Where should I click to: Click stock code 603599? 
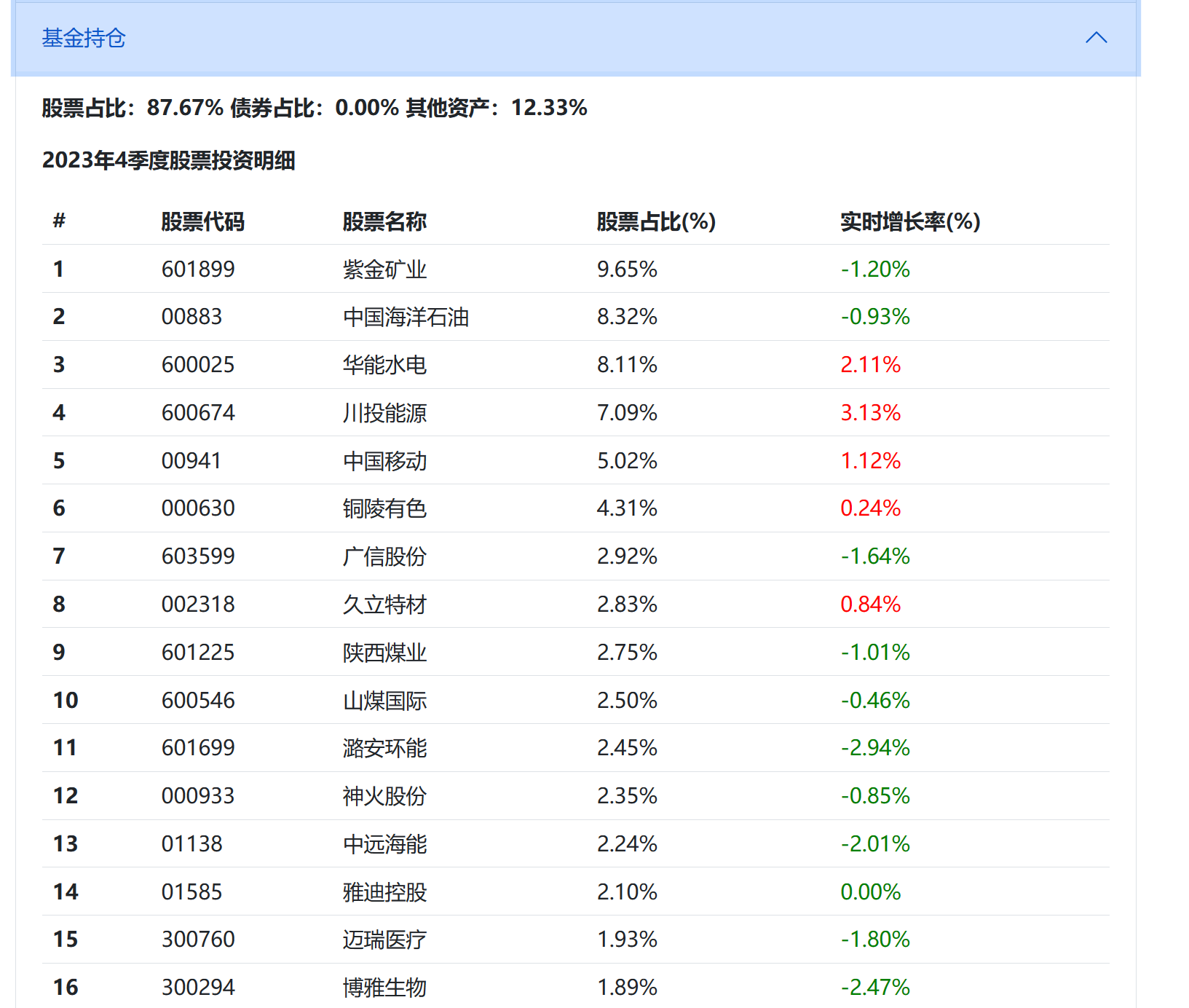pyautogui.click(x=198, y=556)
